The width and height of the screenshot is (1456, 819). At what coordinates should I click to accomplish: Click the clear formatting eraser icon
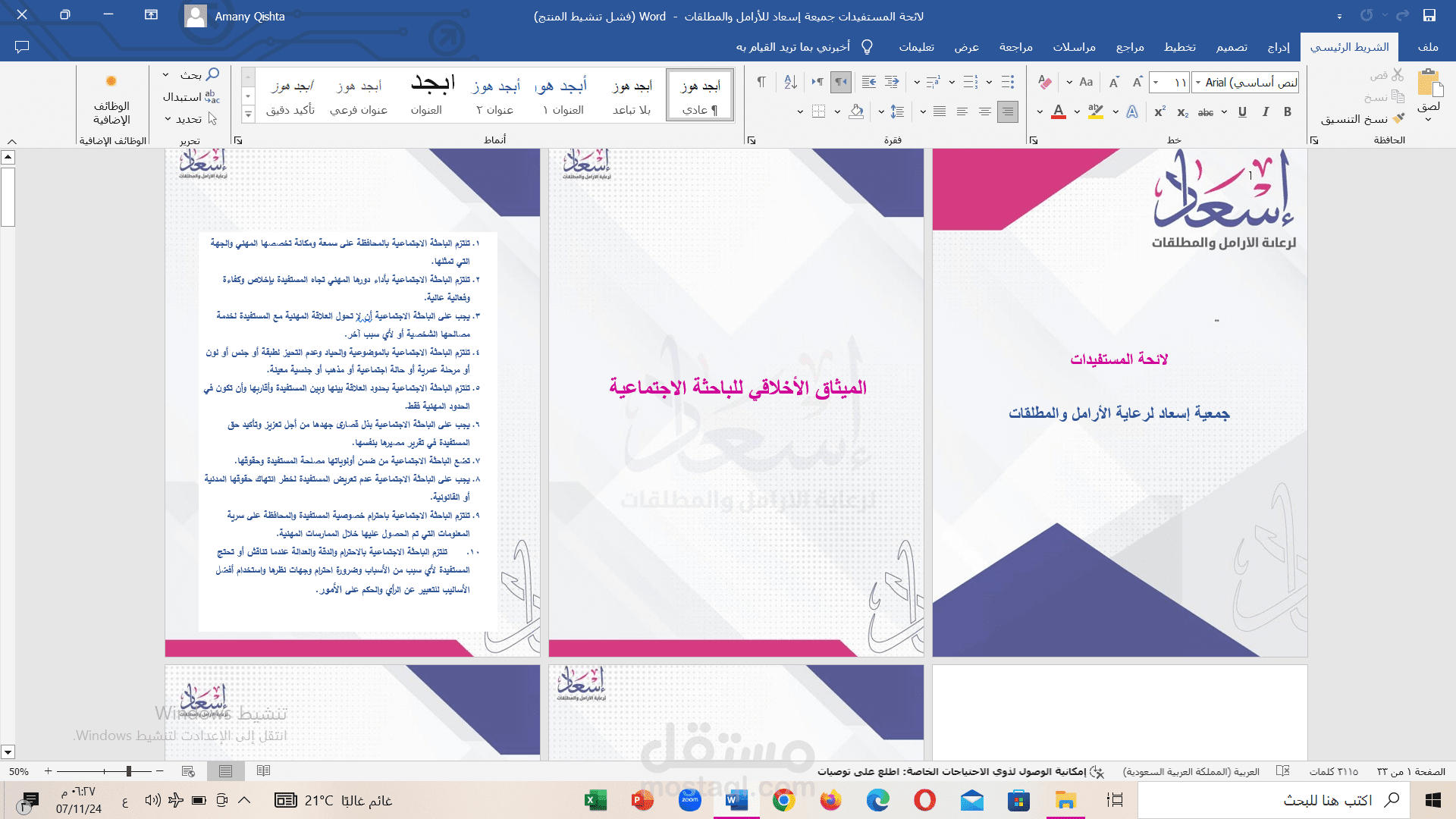(x=1045, y=82)
